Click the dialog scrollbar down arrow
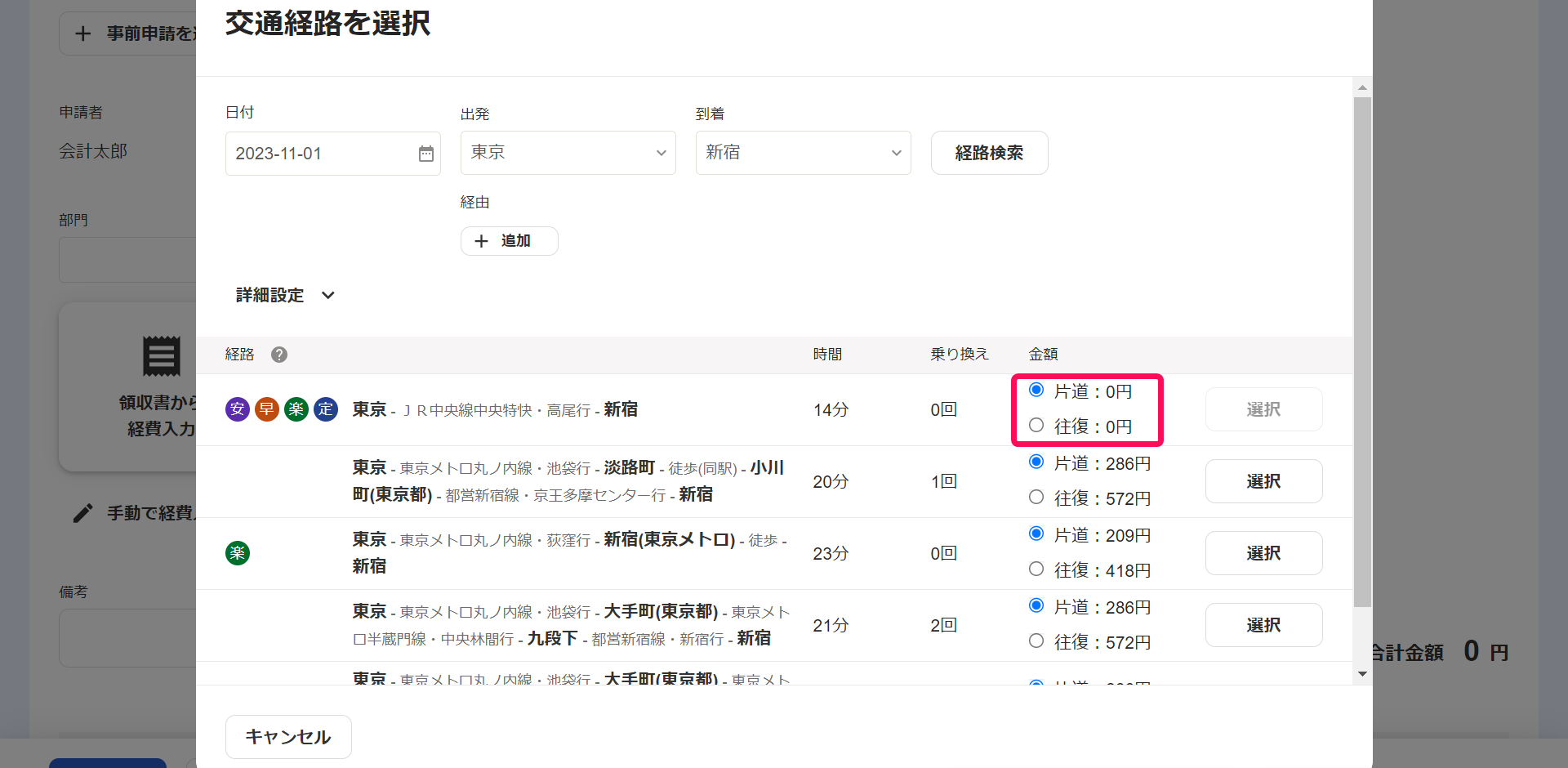The image size is (1568, 768). 1362,674
